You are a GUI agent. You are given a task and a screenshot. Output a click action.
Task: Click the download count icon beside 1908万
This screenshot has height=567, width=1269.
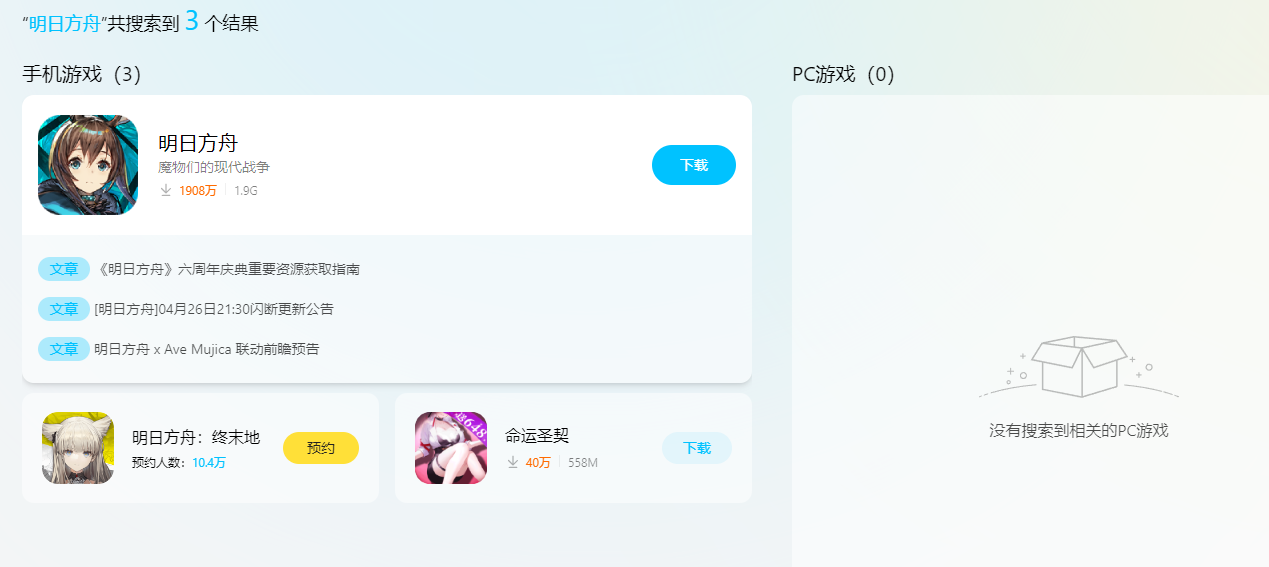(166, 190)
